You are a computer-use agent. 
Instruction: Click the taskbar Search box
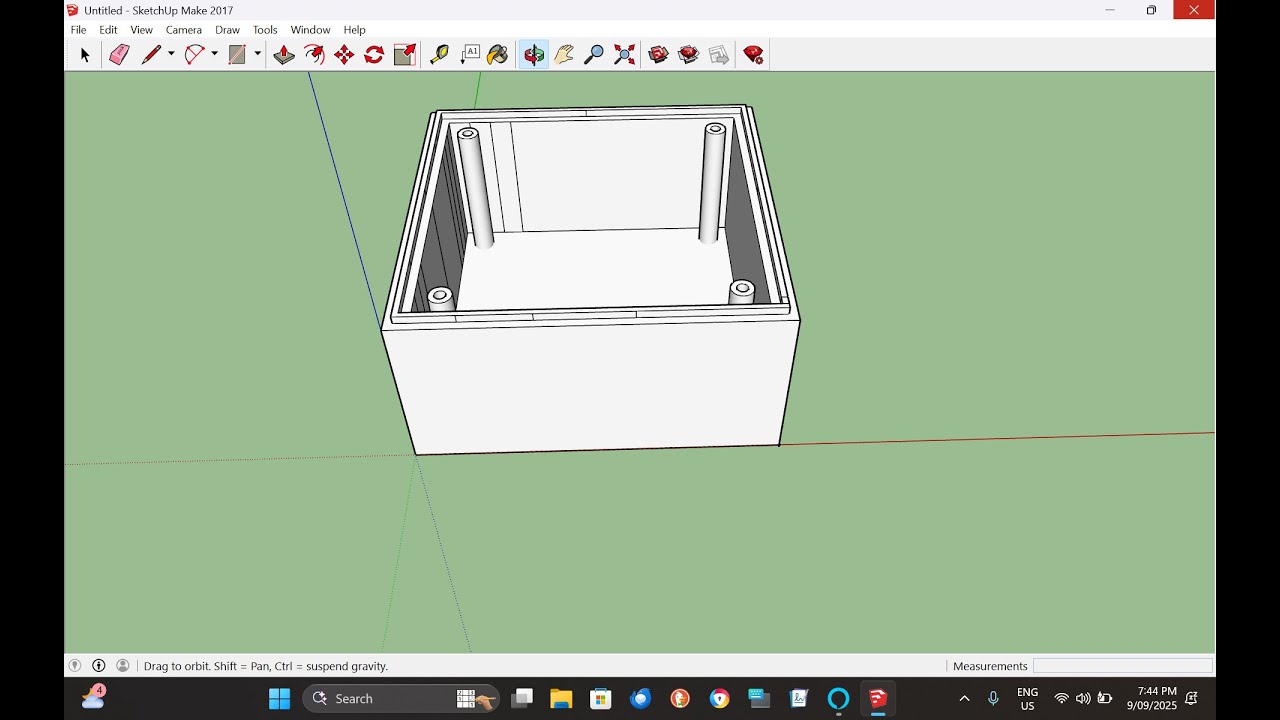[x=401, y=698]
